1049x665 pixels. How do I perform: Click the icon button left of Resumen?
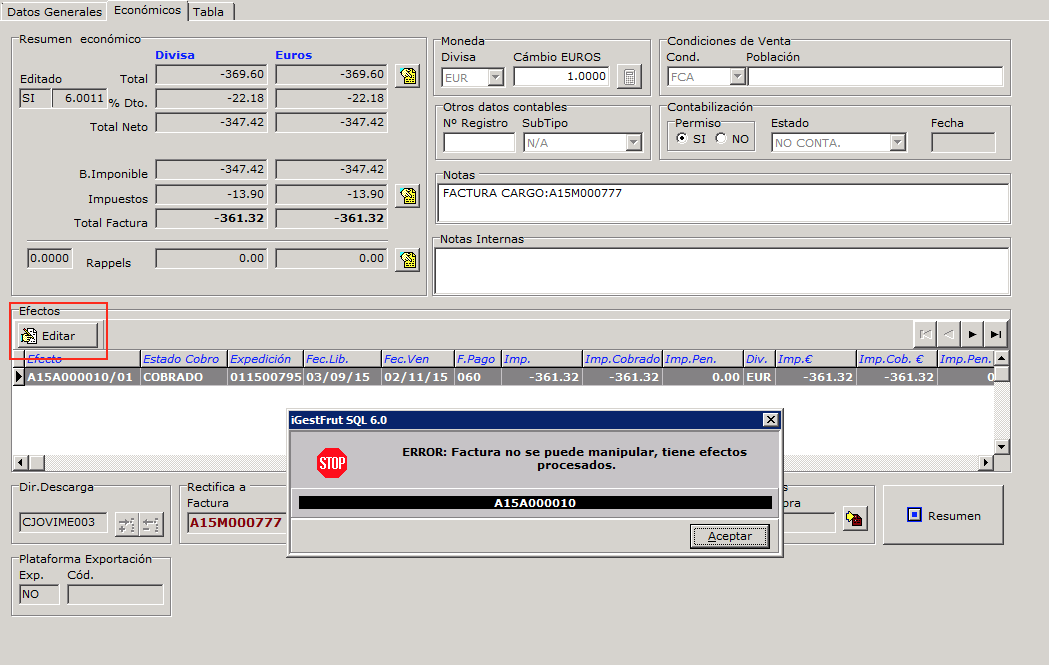pyautogui.click(x=854, y=518)
